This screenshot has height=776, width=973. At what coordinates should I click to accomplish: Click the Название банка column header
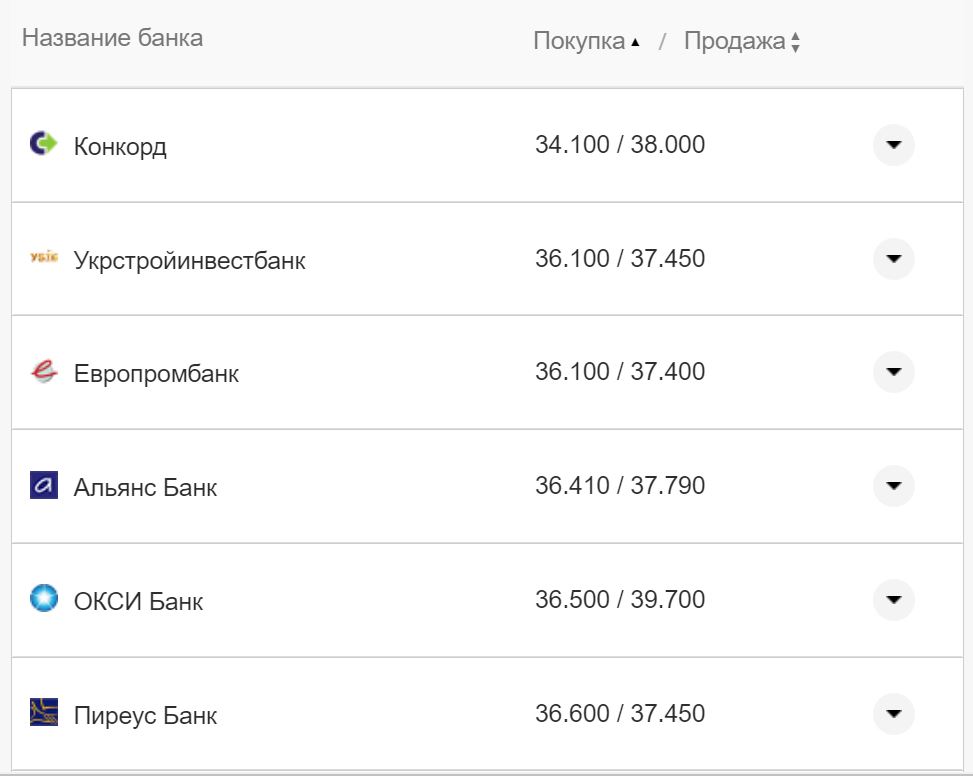click(112, 38)
